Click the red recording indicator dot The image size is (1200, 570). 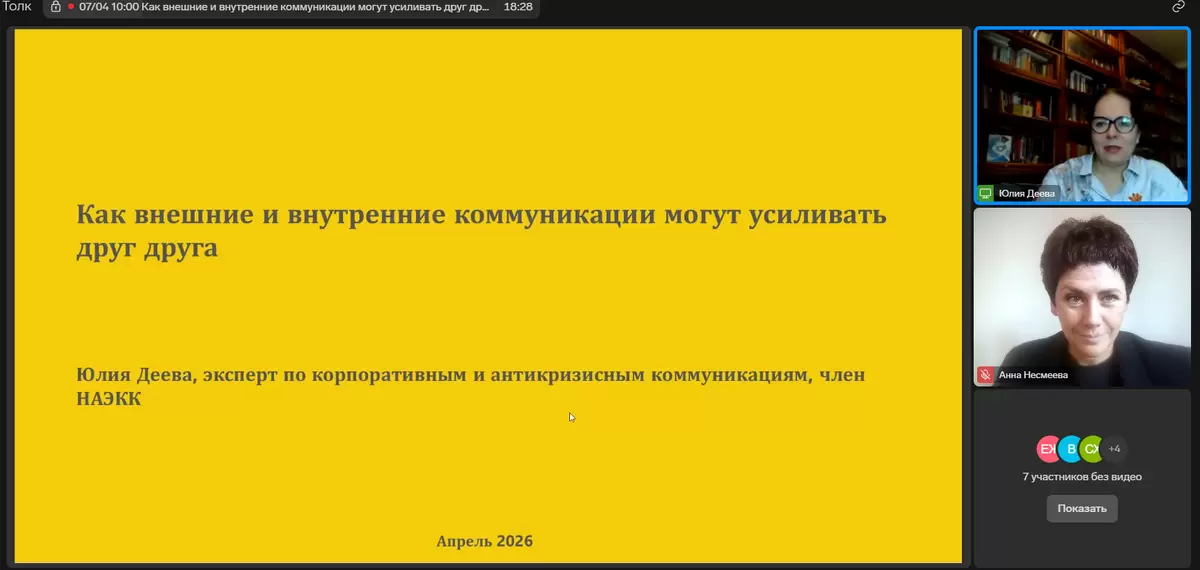click(x=71, y=7)
